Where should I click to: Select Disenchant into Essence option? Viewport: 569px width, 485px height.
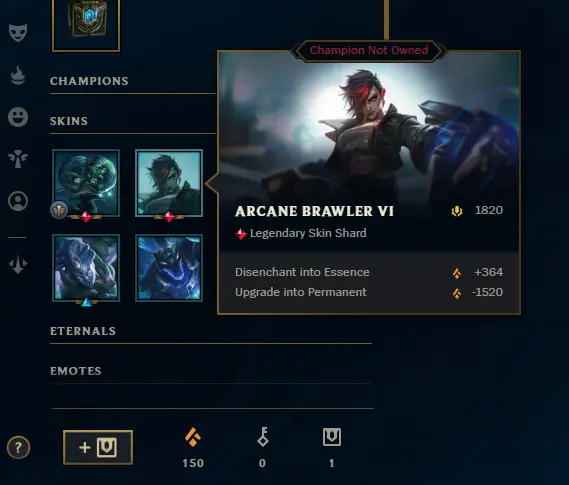tap(369, 272)
